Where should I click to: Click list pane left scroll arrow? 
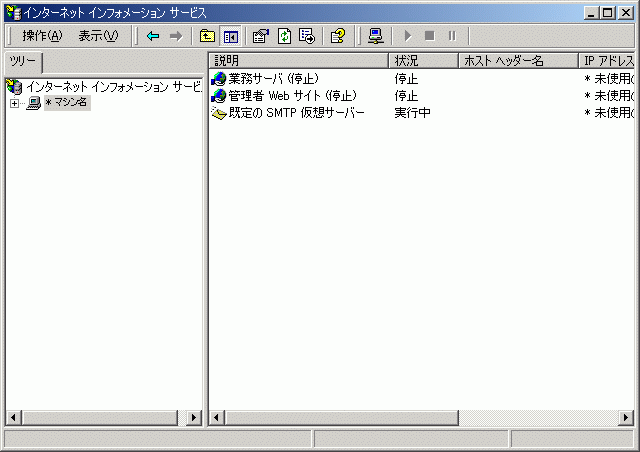(x=217, y=417)
